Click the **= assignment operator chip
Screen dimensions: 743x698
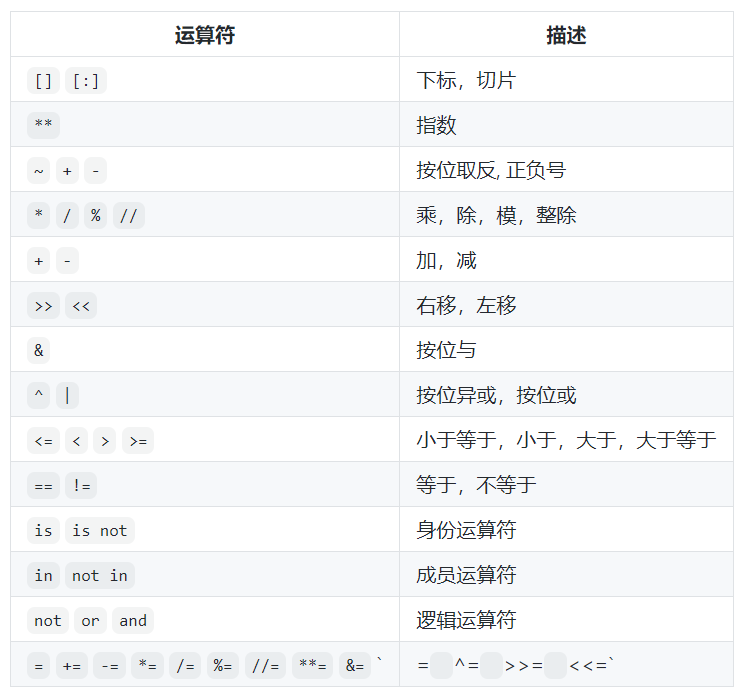click(313, 666)
